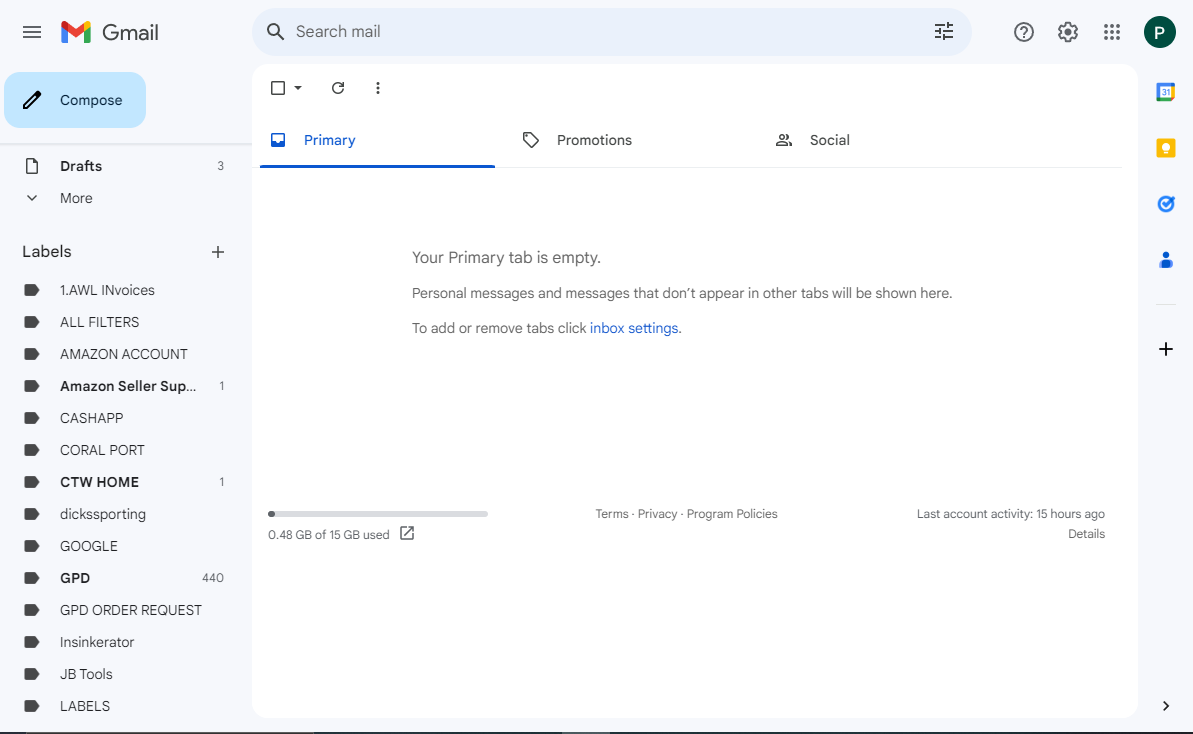Viewport: 1193px width, 734px height.
Task: Get add-ons plus icon in side panel
Action: point(1166,349)
